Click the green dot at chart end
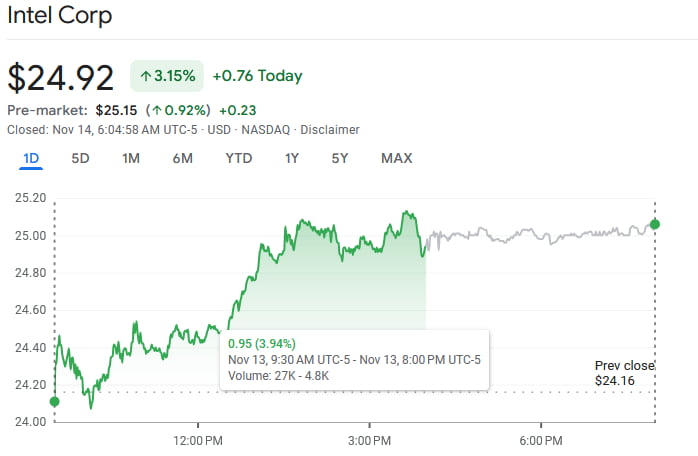 655,224
